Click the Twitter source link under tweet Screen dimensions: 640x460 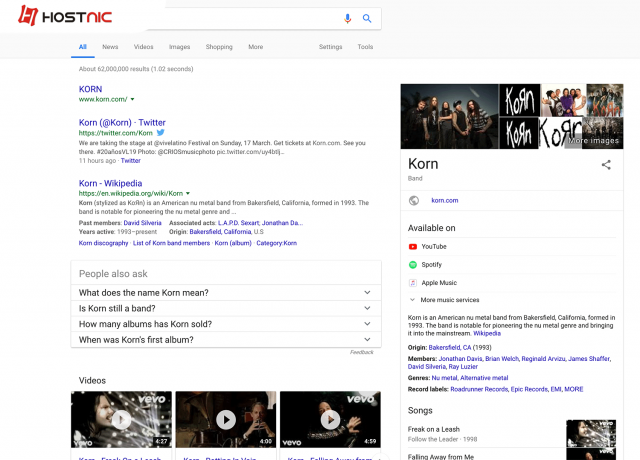pos(131,161)
